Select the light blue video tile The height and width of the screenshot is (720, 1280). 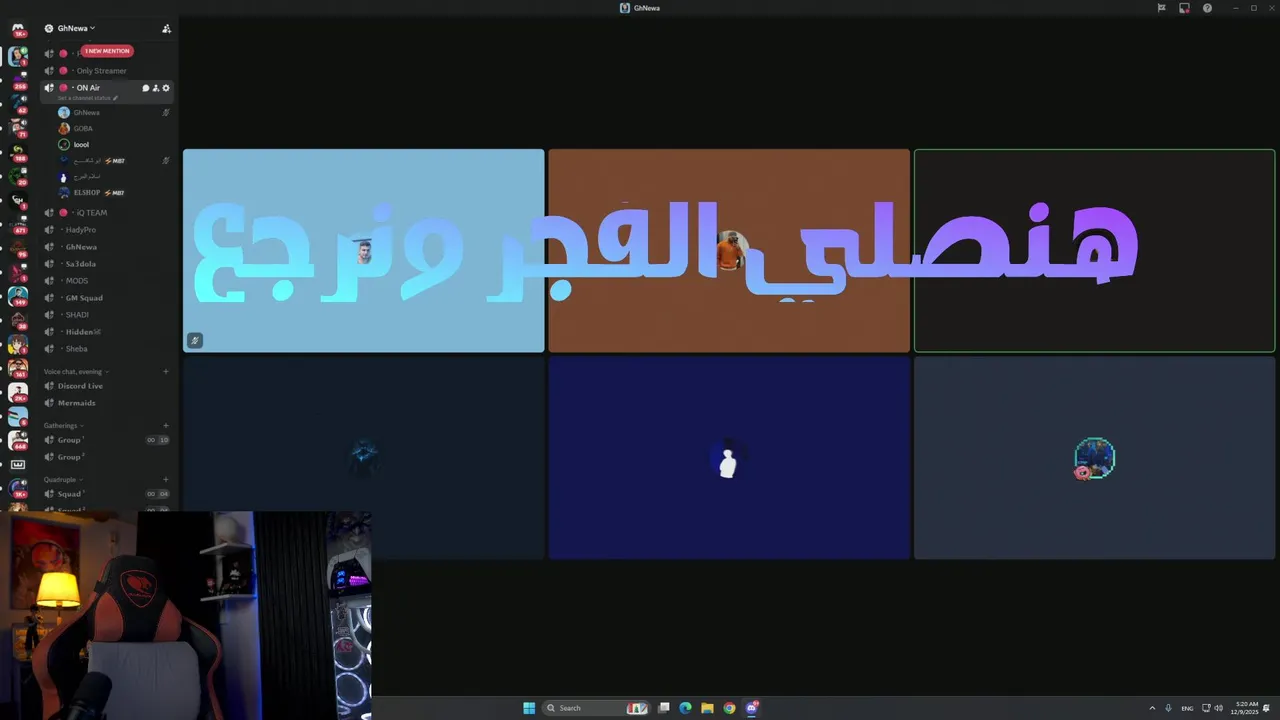coord(364,251)
